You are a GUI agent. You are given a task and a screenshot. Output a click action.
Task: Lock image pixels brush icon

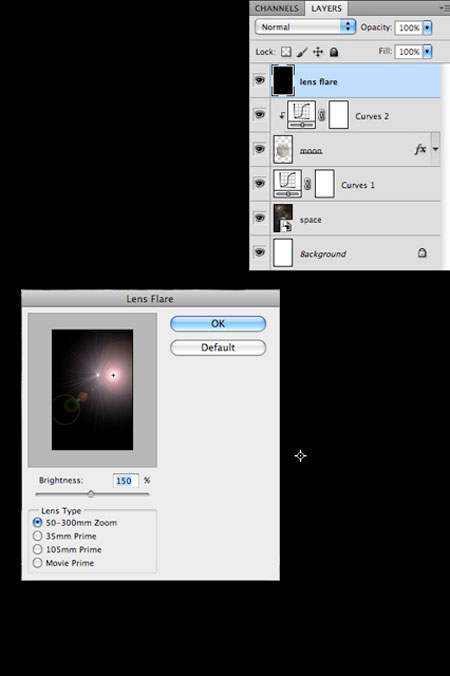[x=302, y=52]
